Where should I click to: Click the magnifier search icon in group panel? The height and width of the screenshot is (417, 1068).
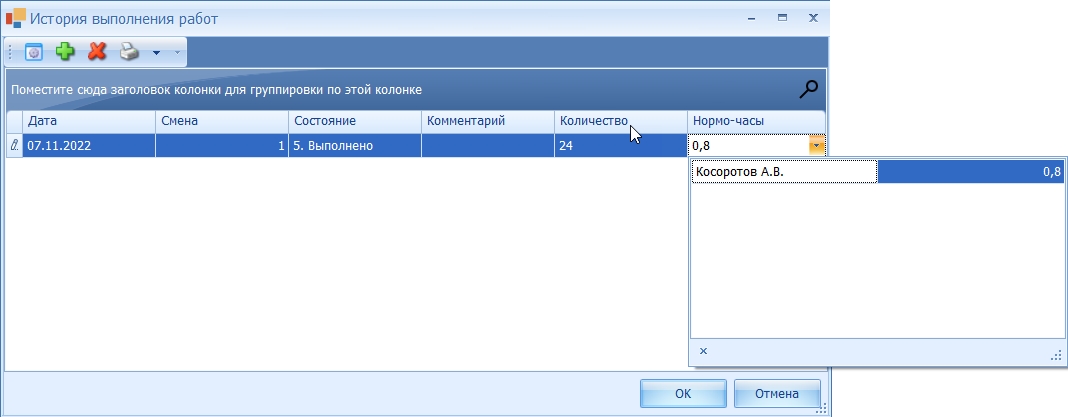point(808,89)
